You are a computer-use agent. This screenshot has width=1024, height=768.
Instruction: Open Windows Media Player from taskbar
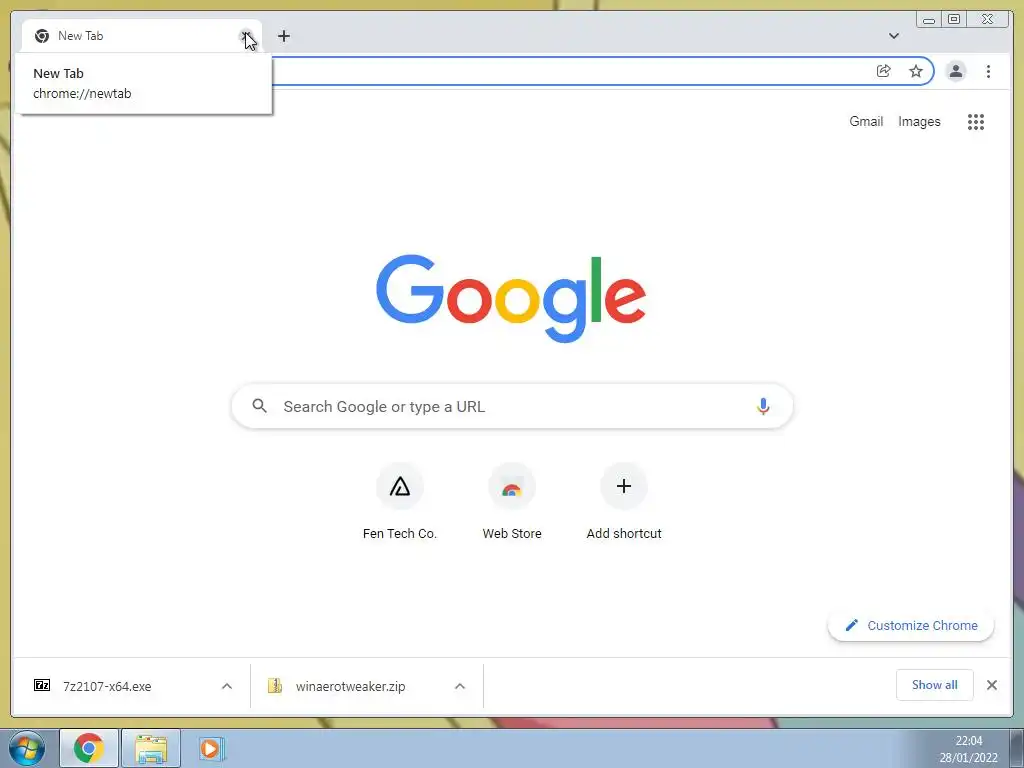coord(211,748)
